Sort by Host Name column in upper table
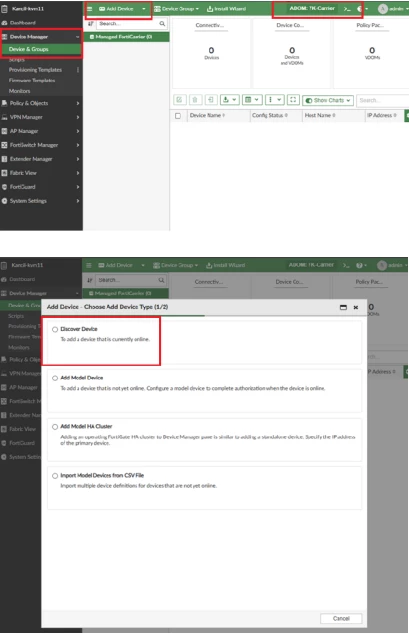 pos(320,116)
